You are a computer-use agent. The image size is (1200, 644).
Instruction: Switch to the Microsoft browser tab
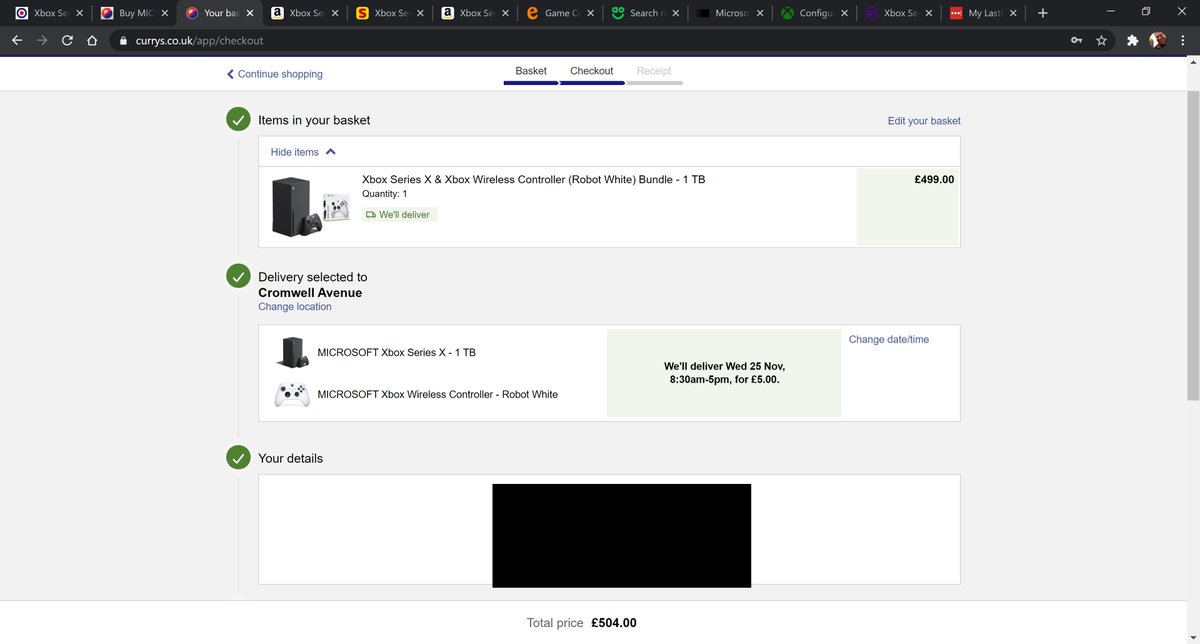[731, 13]
